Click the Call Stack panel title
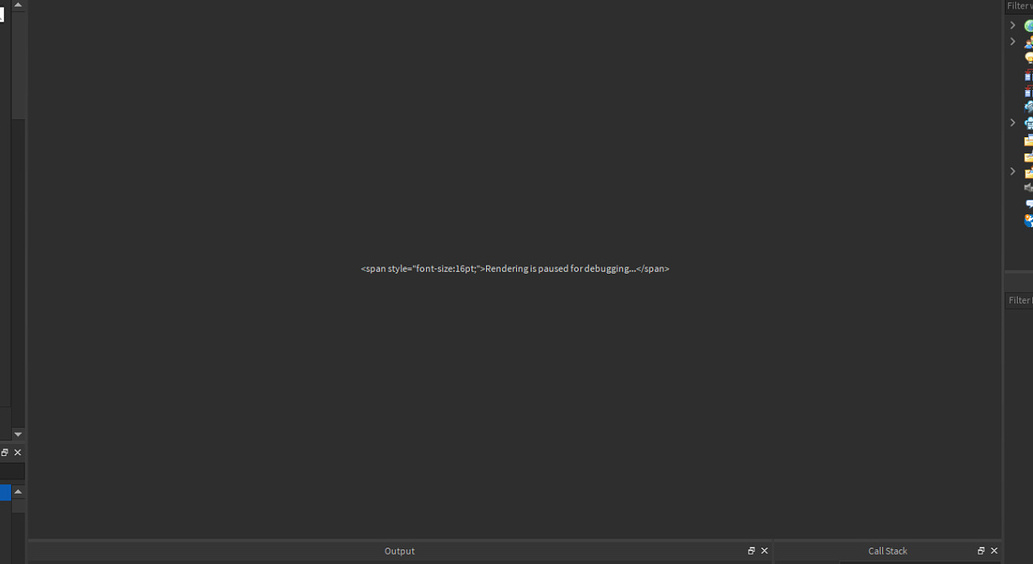 coord(887,551)
